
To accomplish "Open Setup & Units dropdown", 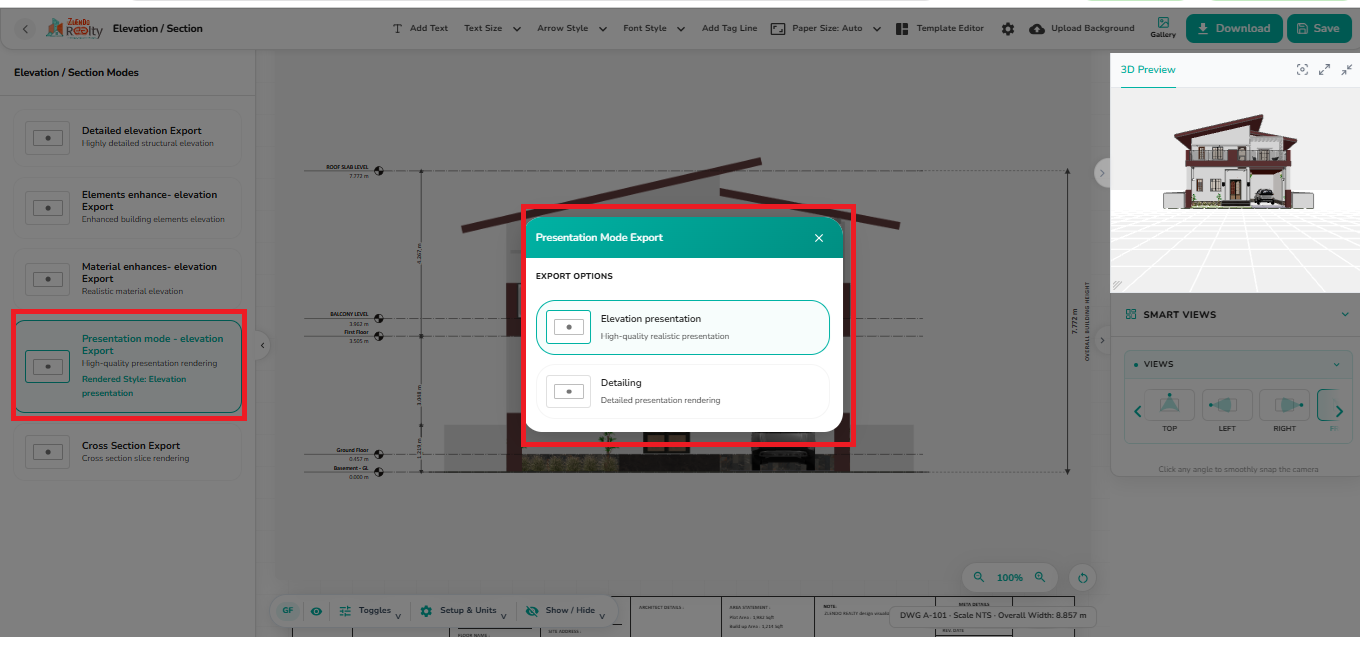I will coord(463,611).
